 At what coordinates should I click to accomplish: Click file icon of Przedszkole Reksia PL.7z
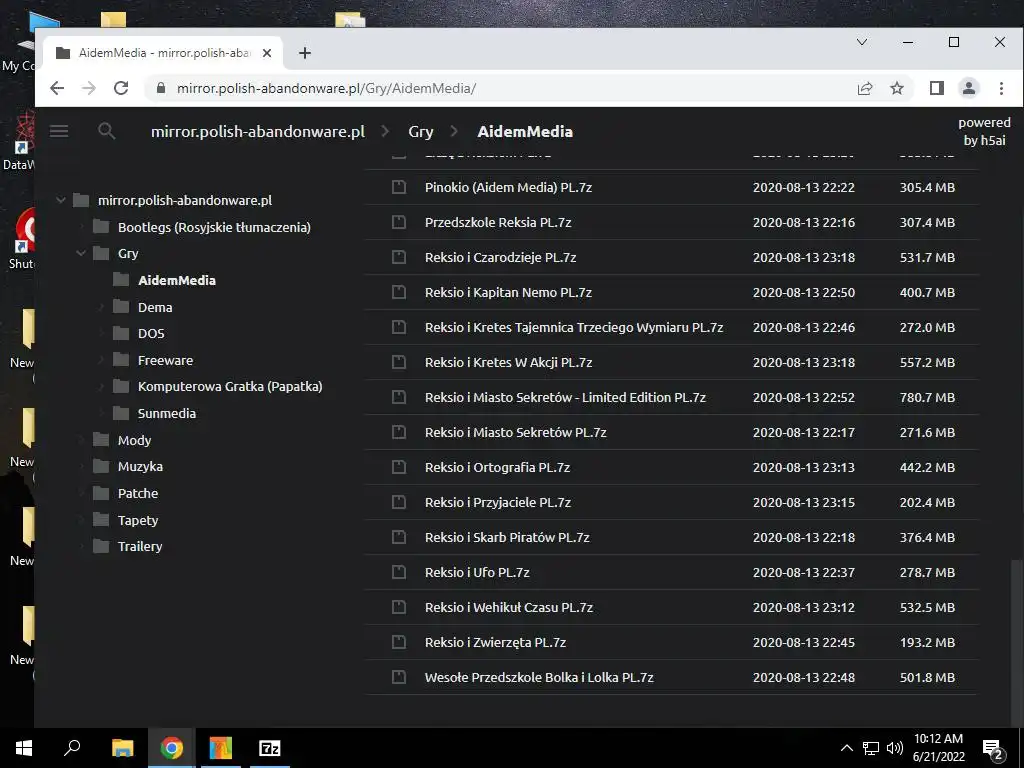click(398, 222)
